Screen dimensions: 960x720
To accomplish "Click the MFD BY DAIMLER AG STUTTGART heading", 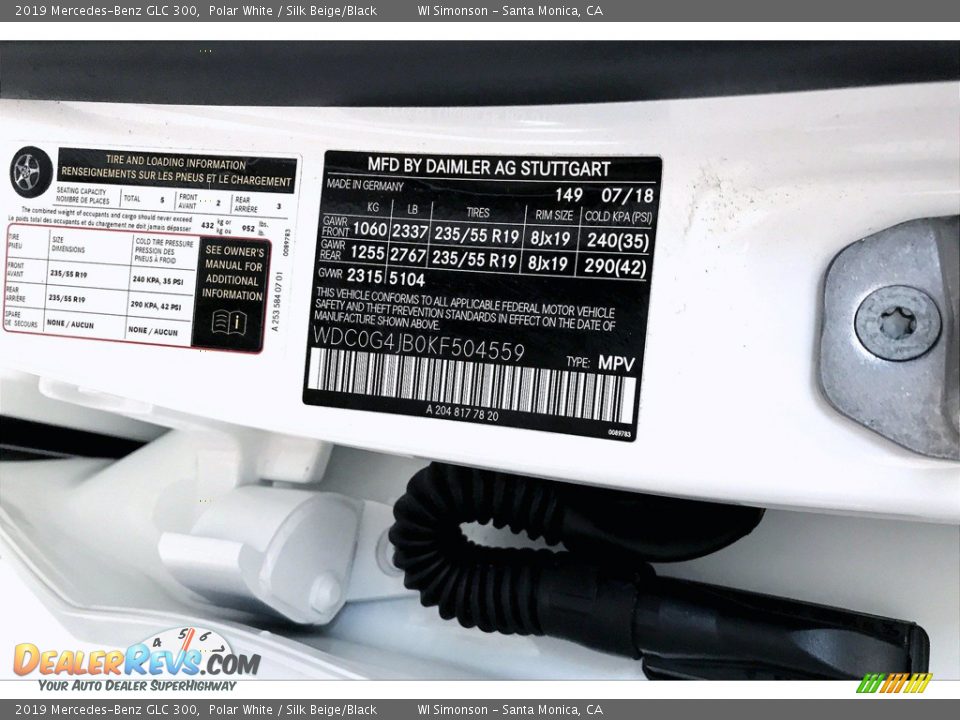I will [489, 167].
